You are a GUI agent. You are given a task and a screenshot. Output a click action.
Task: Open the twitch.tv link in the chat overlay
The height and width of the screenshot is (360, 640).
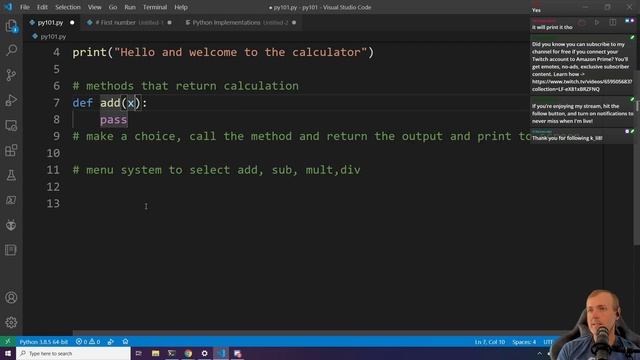(x=582, y=85)
